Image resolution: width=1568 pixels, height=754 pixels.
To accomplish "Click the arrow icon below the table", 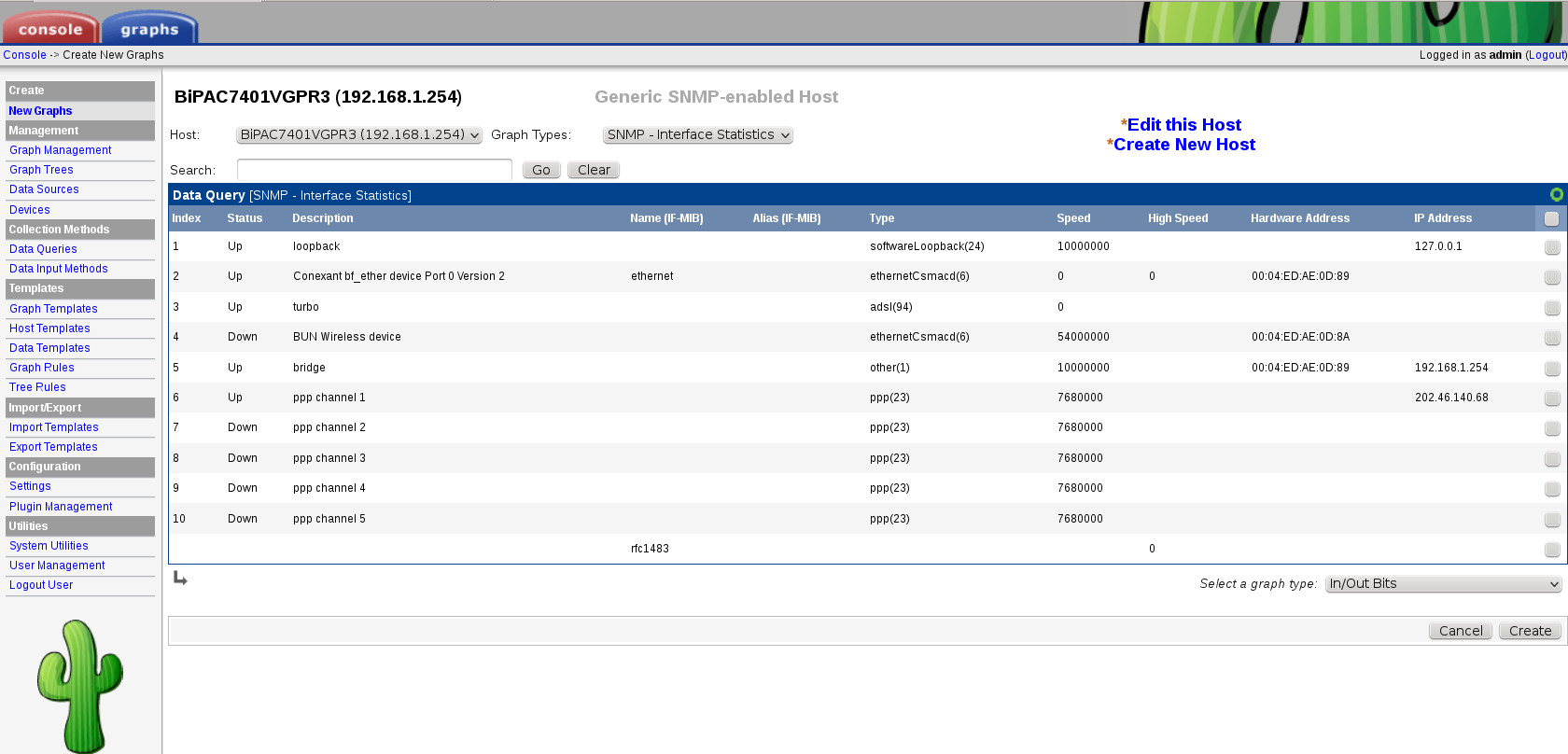I will tap(180, 579).
